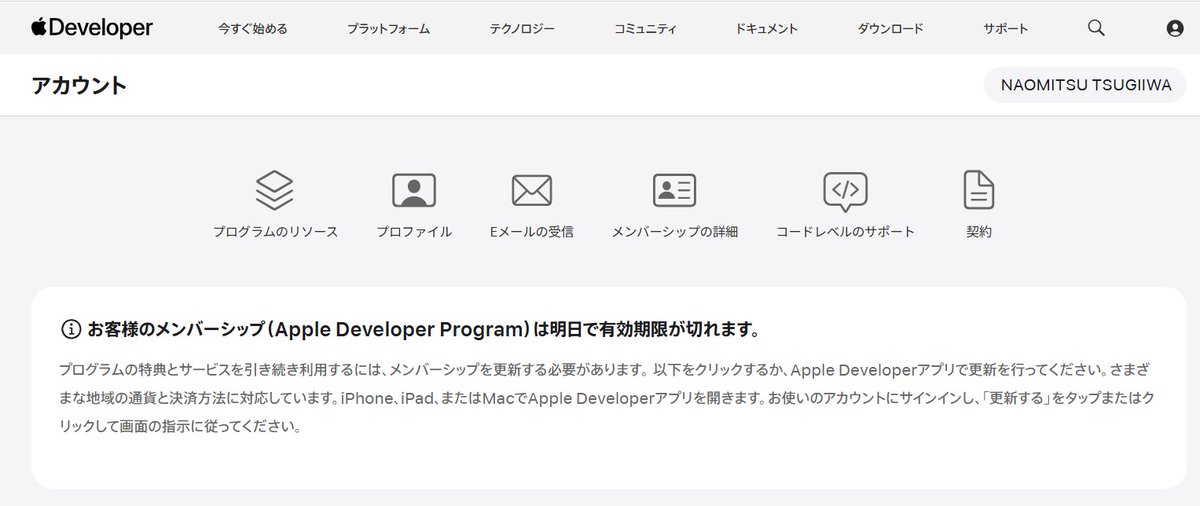Click the コードレベルのサポート code bubble icon
The image size is (1200, 506).
845,191
